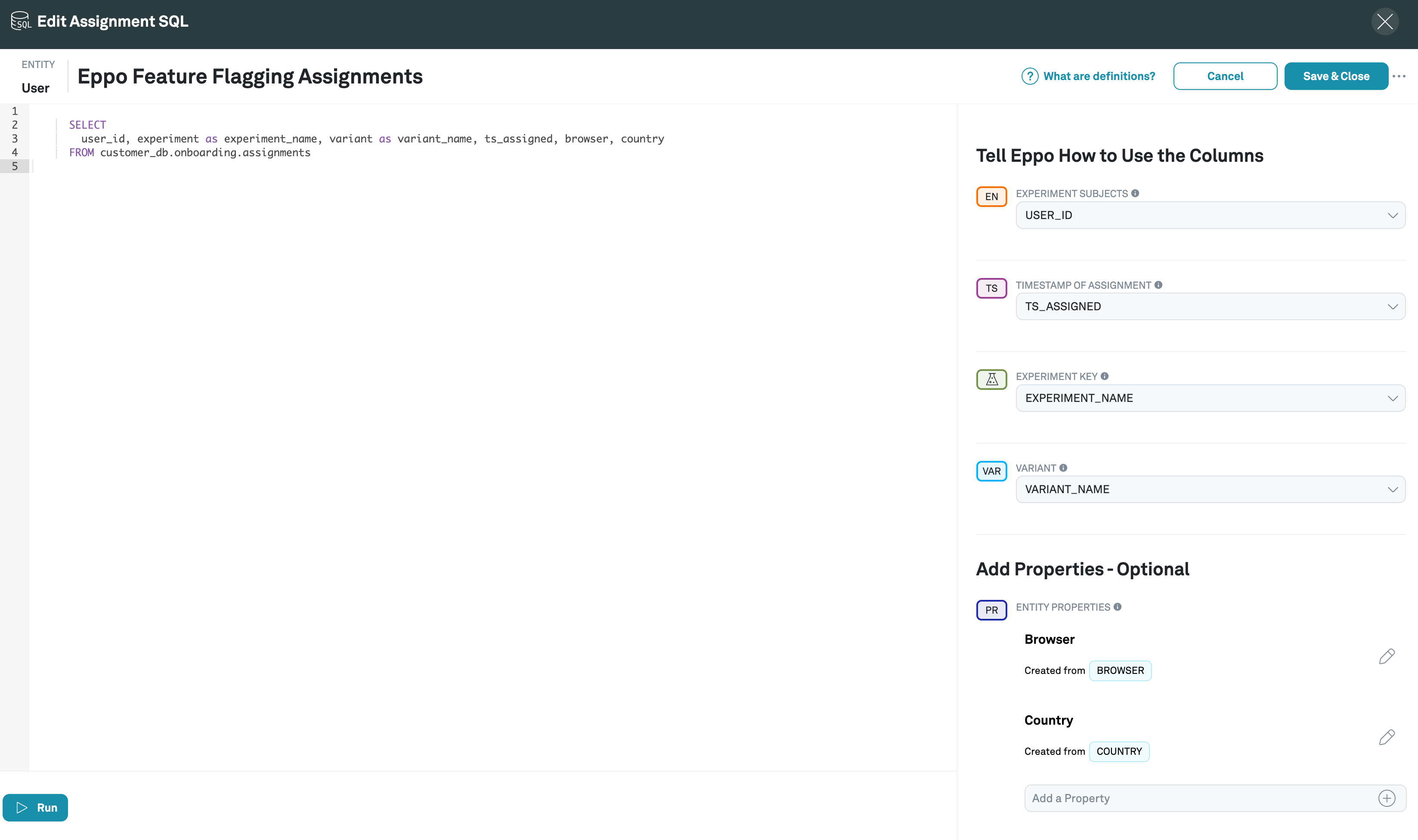Click the info icon beside Timestamp of Assignment

[1158, 285]
